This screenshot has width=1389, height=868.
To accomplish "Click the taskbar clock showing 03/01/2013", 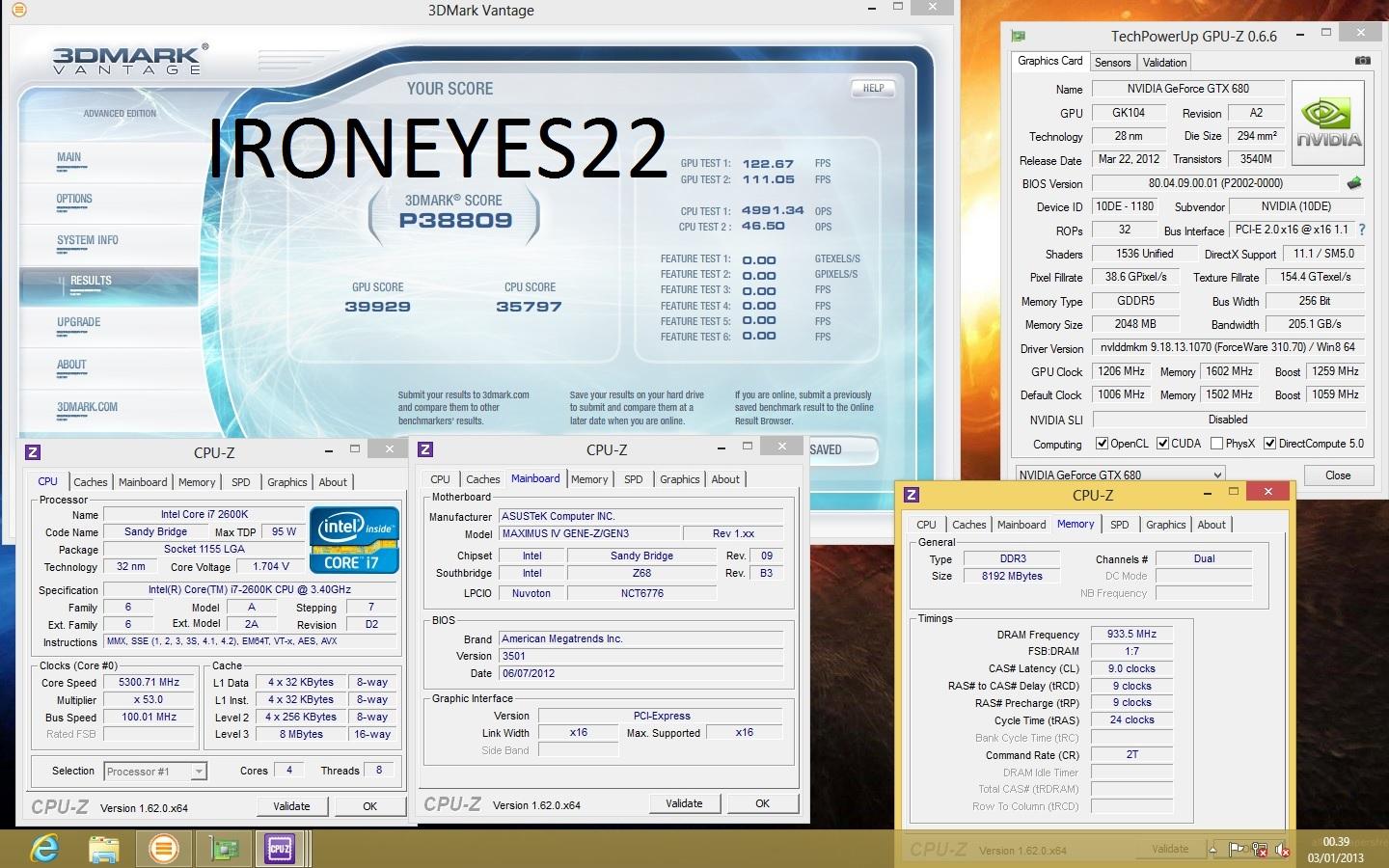I will click(x=1335, y=850).
